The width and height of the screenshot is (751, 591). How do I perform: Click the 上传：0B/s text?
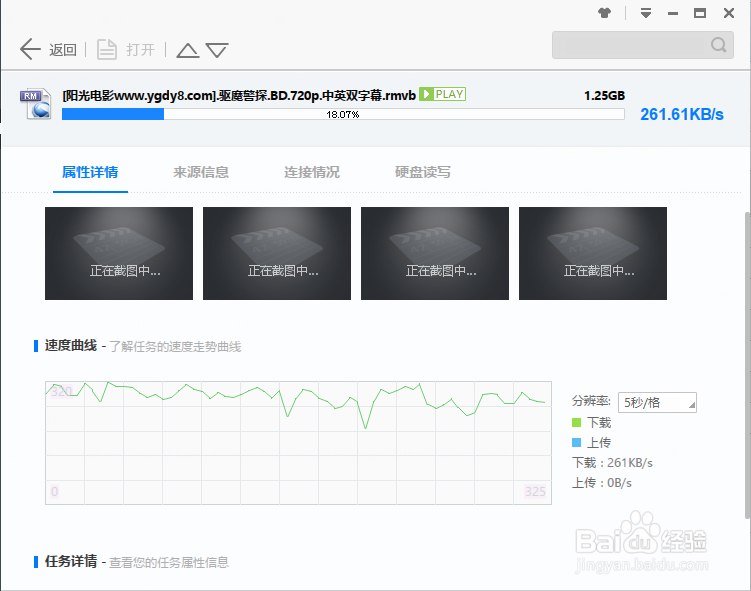602,483
